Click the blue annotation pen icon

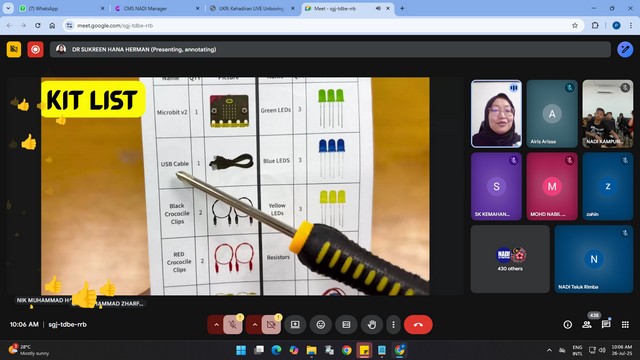click(625, 49)
